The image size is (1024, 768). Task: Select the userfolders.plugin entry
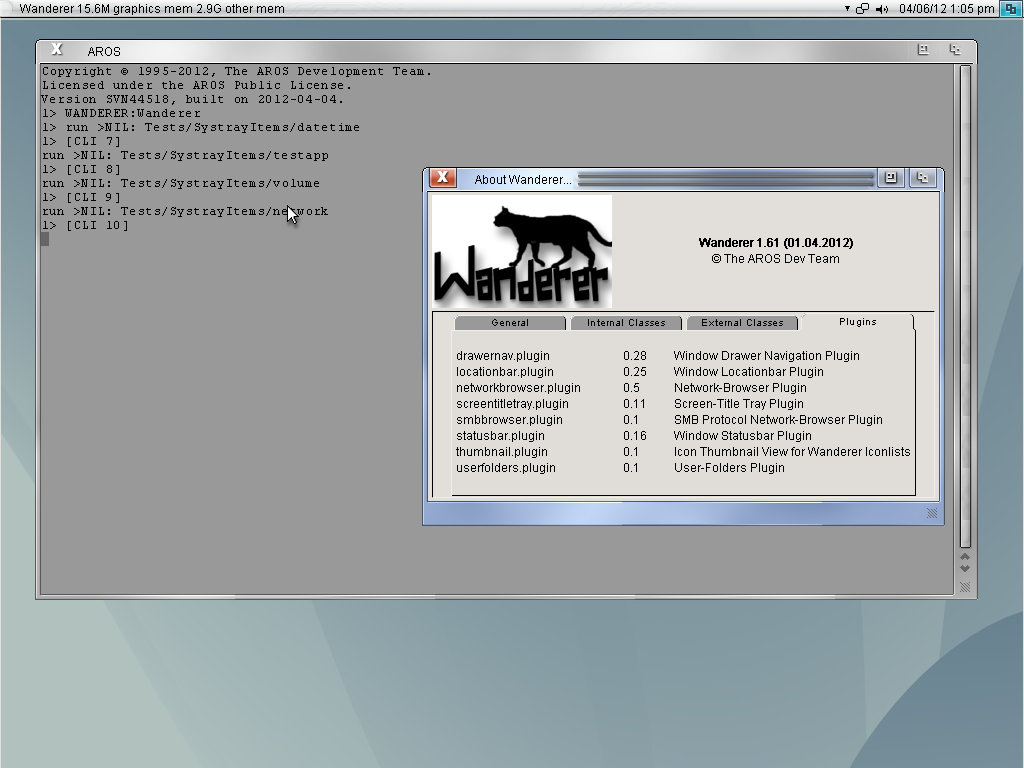point(682,468)
